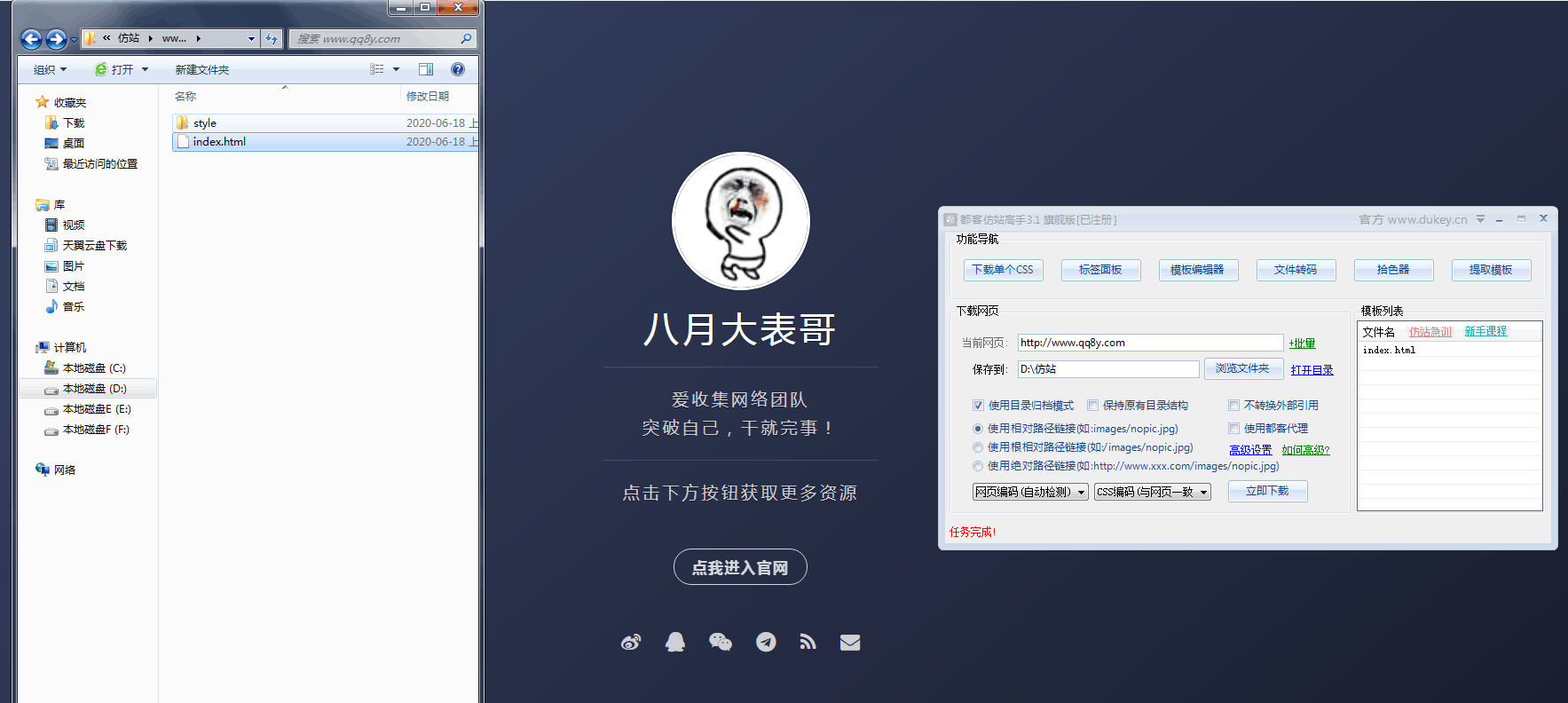Viewport: 1568px width, 703px height.
Task: Open 最近访问的位置 in sidebar
Action: click(99, 163)
